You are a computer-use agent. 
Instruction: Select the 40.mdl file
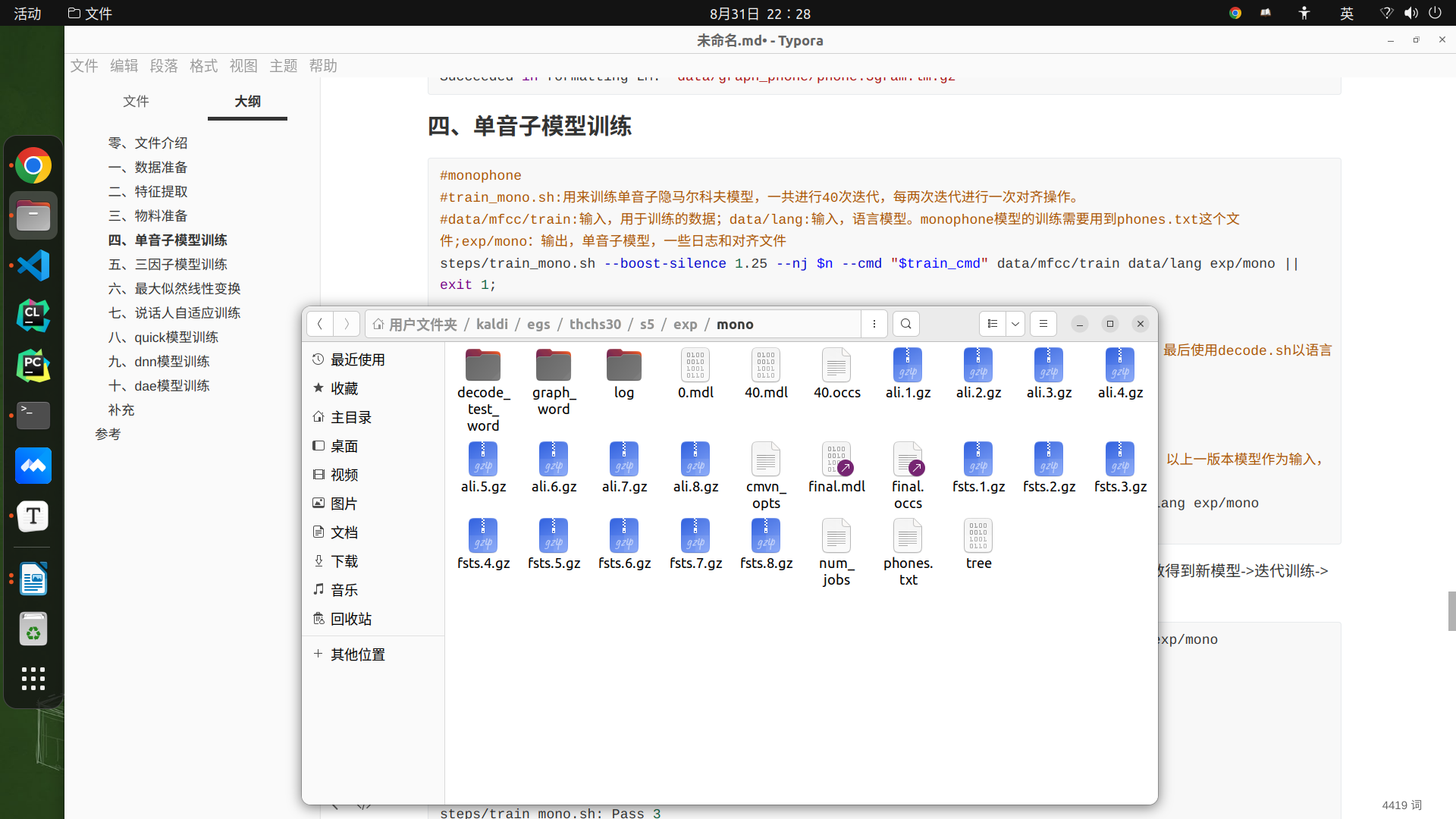coord(766,374)
